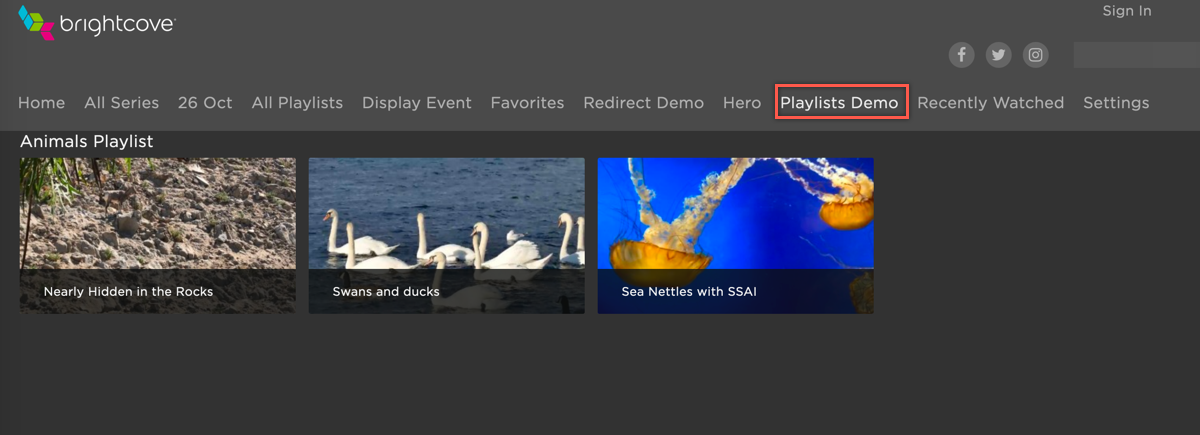Image resolution: width=1200 pixels, height=435 pixels.
Task: Click the Brightcove logo
Action: click(97, 24)
